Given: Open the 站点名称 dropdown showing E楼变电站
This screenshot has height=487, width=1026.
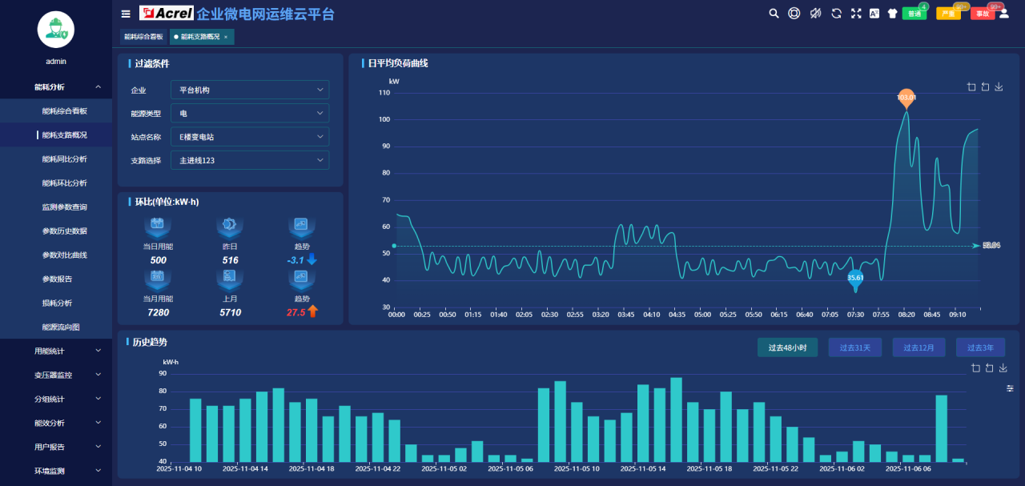Looking at the screenshot, I should coord(249,137).
